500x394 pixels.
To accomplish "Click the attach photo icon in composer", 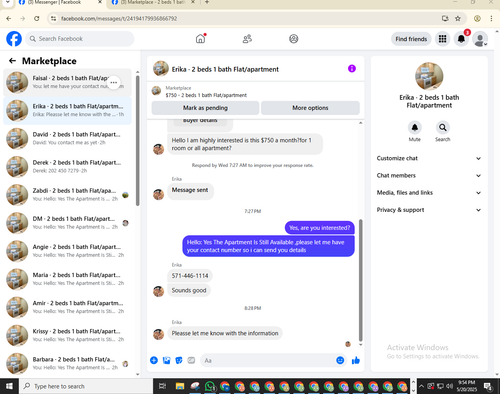I will point(166,360).
